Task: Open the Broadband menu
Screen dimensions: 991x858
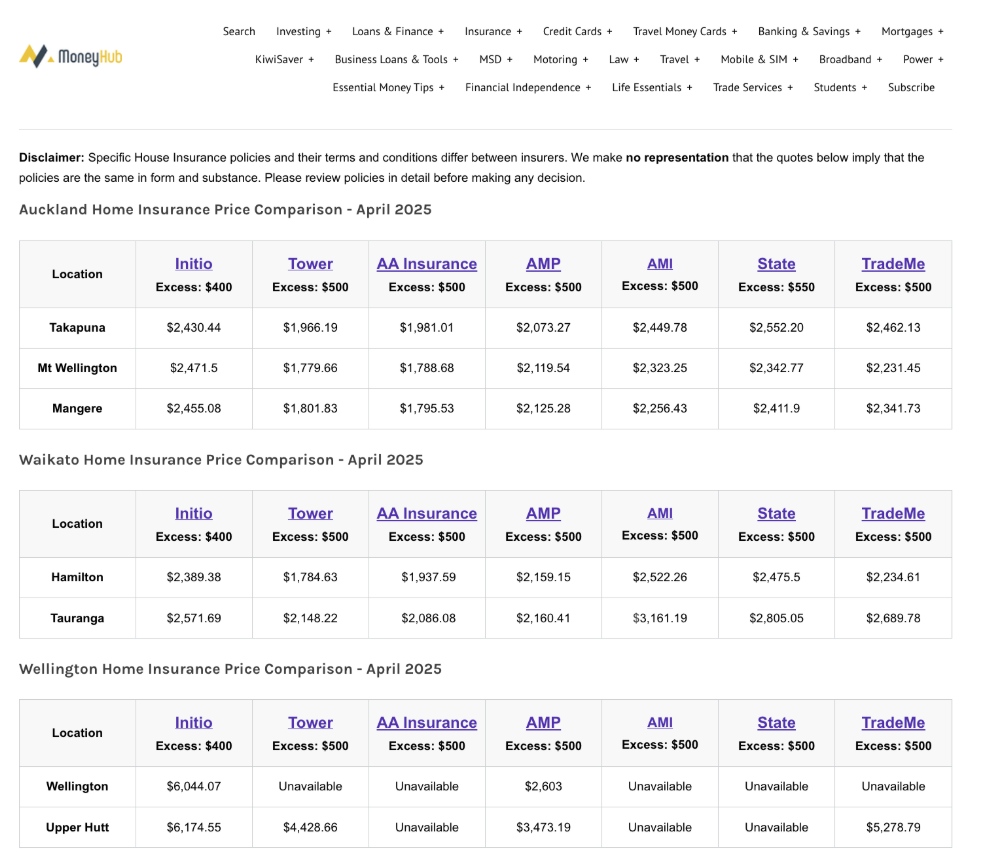Action: coord(850,59)
